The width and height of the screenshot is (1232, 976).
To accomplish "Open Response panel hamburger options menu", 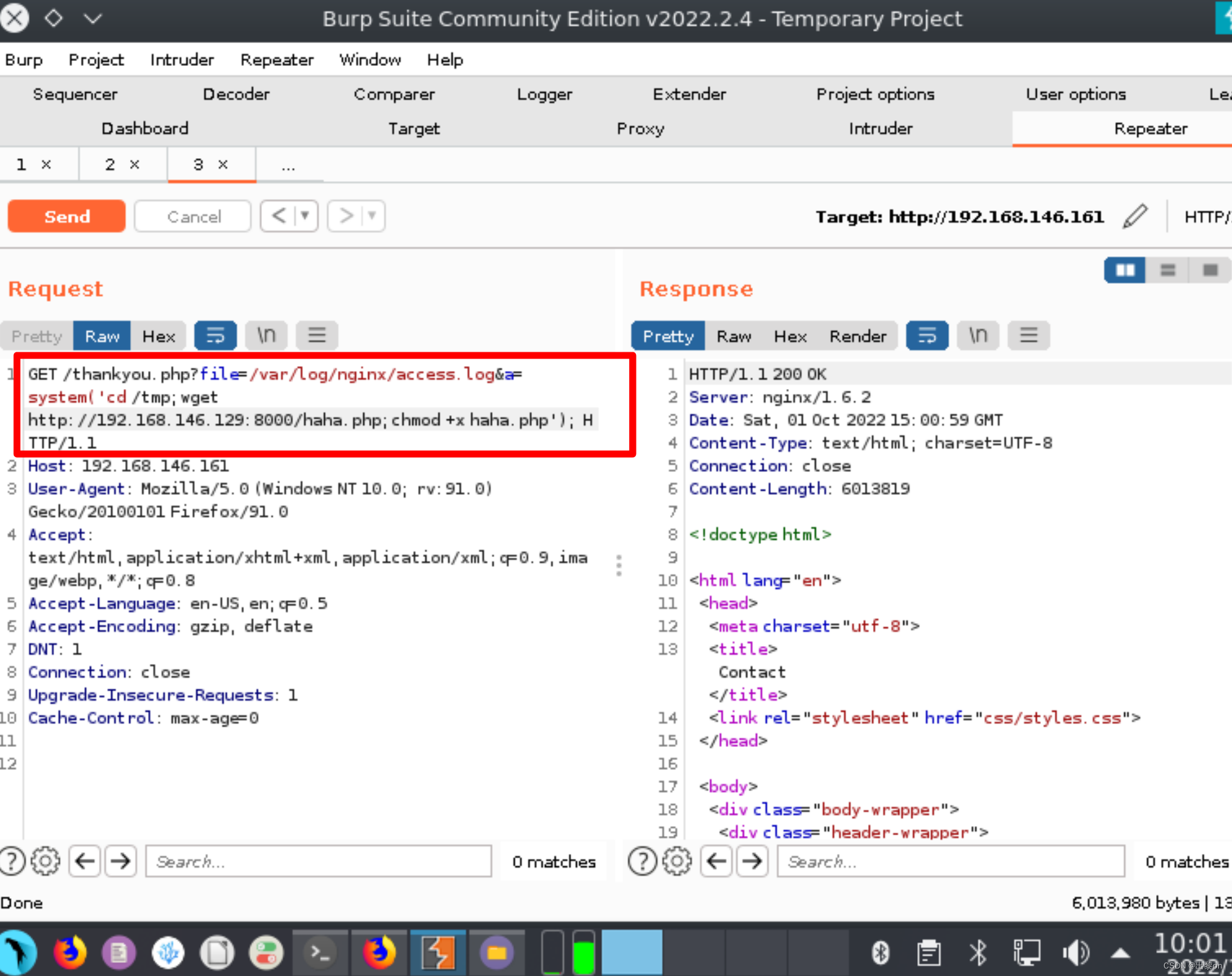I will pos(1028,336).
